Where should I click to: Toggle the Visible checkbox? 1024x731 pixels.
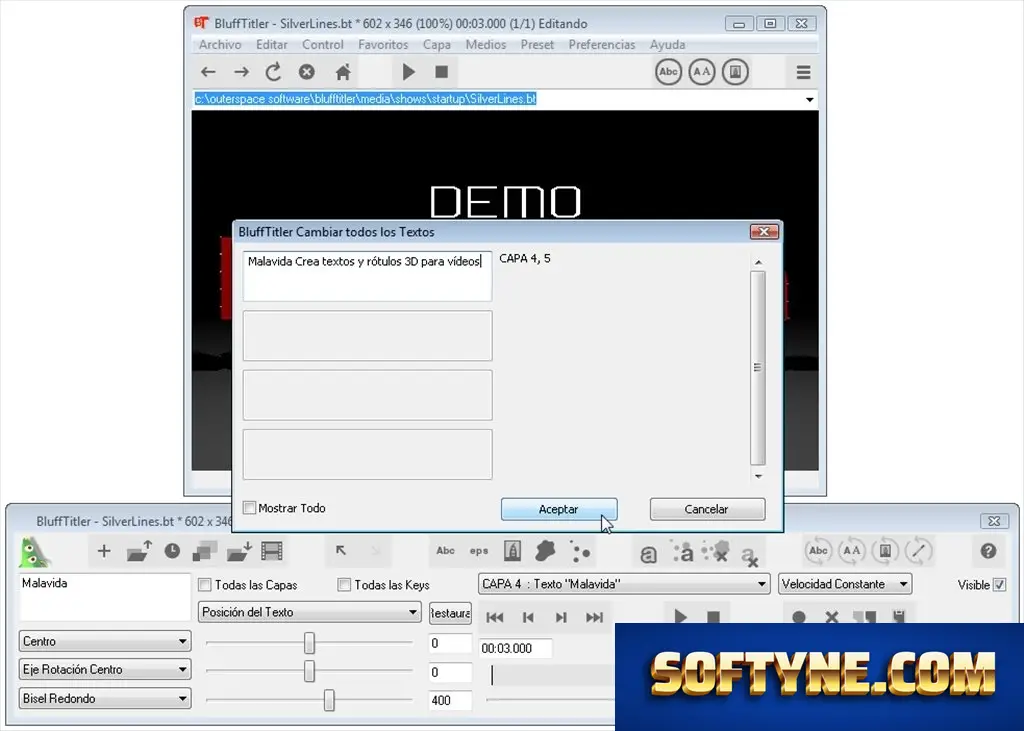coord(999,585)
